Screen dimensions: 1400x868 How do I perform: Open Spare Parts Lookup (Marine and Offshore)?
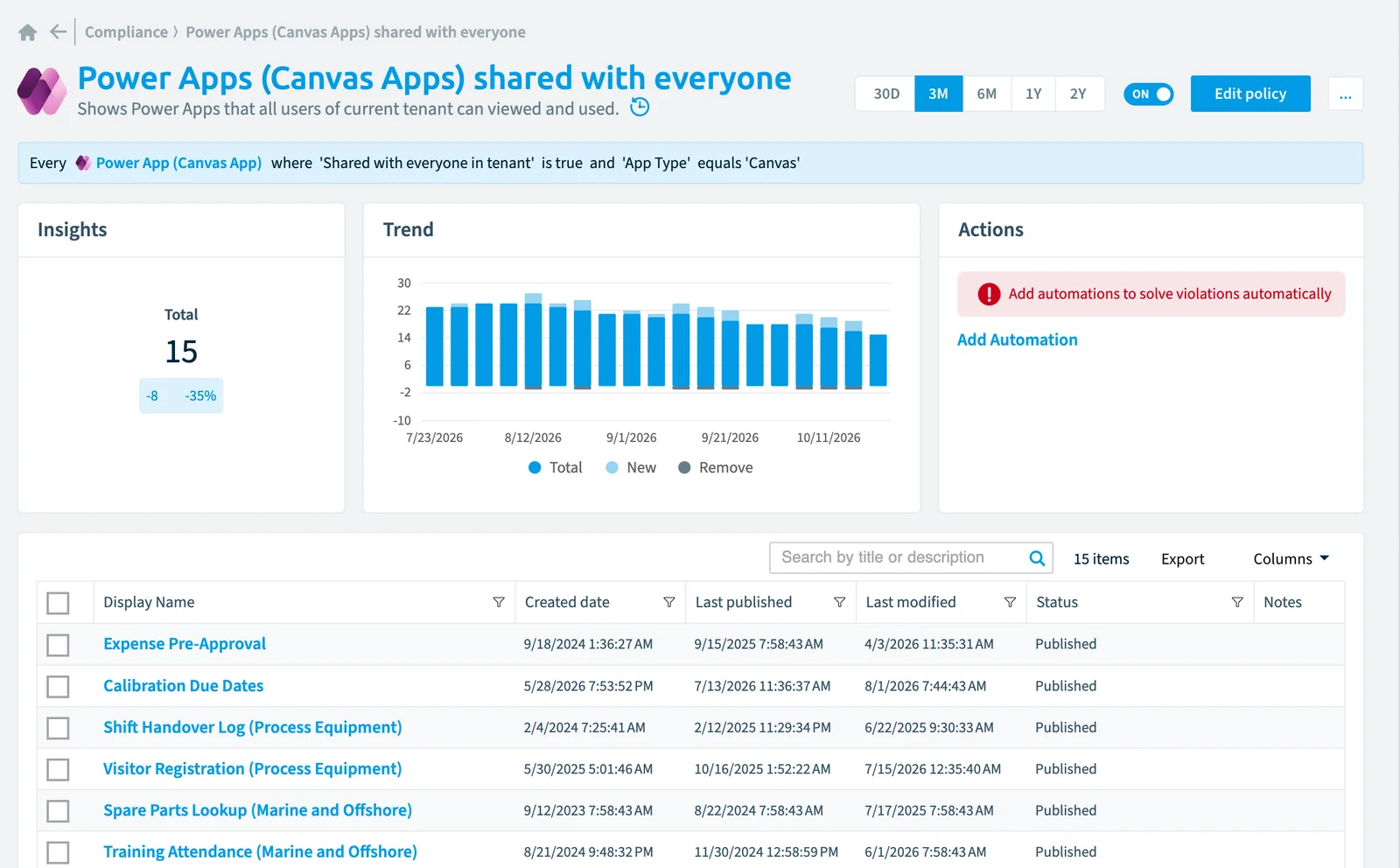tap(257, 810)
